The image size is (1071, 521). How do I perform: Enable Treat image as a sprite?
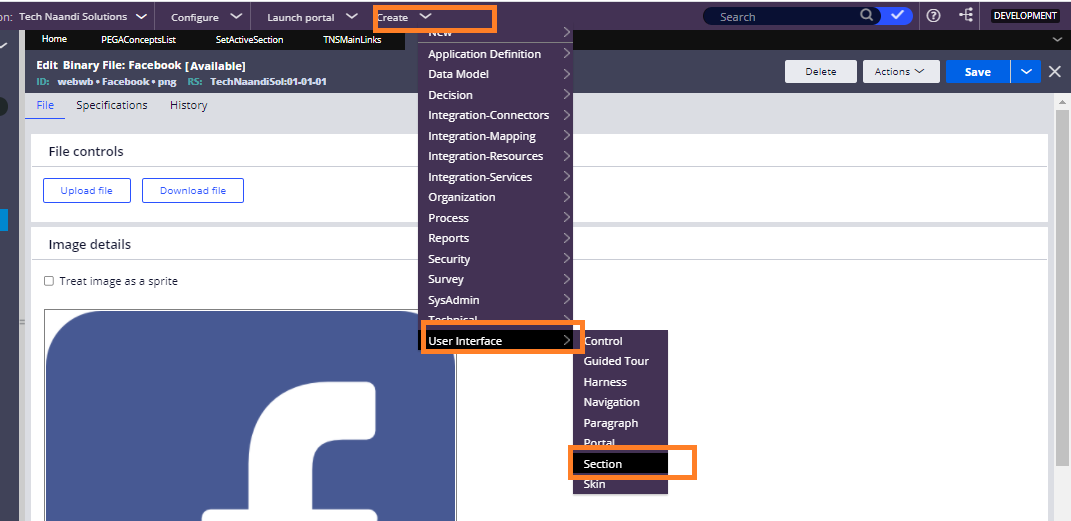(49, 281)
